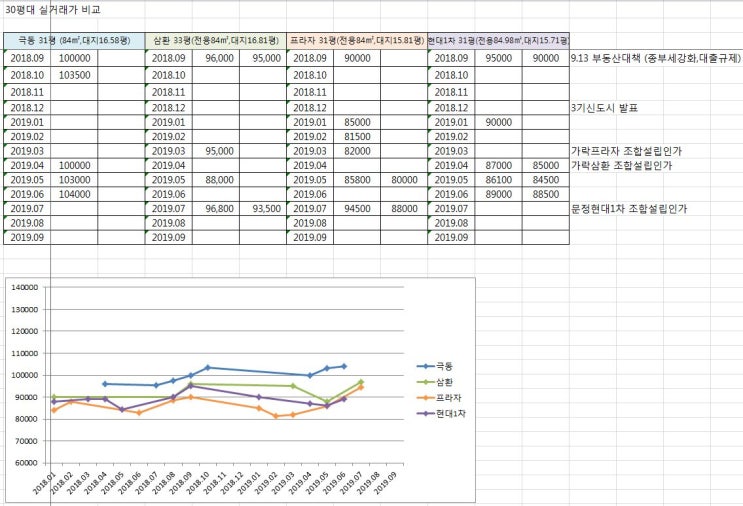
Task: Select 85000 in 프라자 2019.01 row
Action: (357, 122)
